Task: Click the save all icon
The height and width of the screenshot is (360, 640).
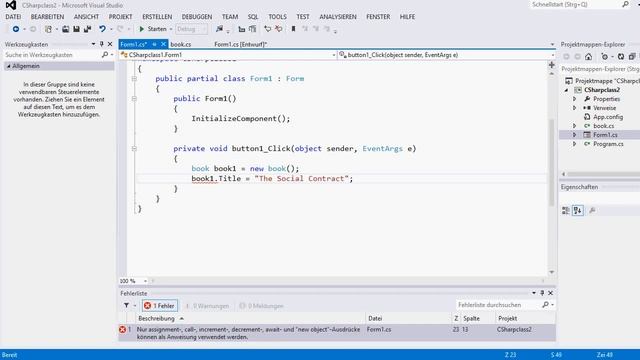Action: pos(87,29)
